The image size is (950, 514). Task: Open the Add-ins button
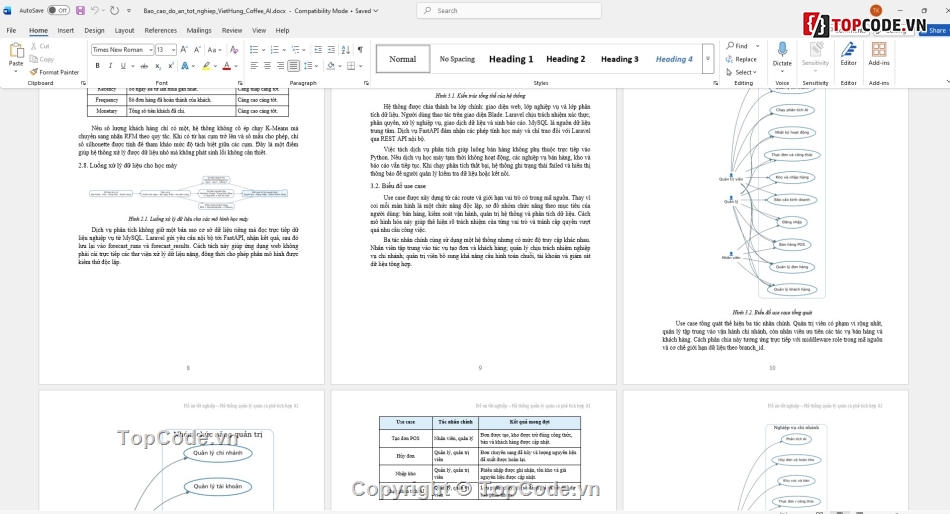879,54
